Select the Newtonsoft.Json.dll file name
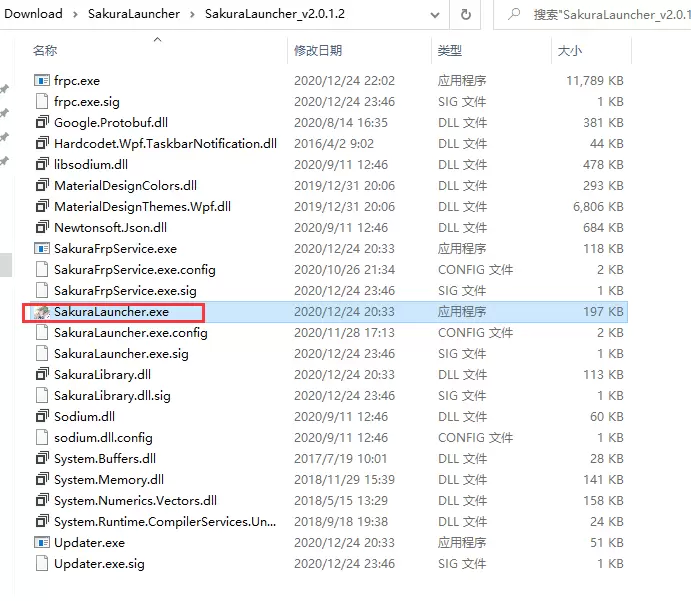The image size is (691, 601). (111, 228)
